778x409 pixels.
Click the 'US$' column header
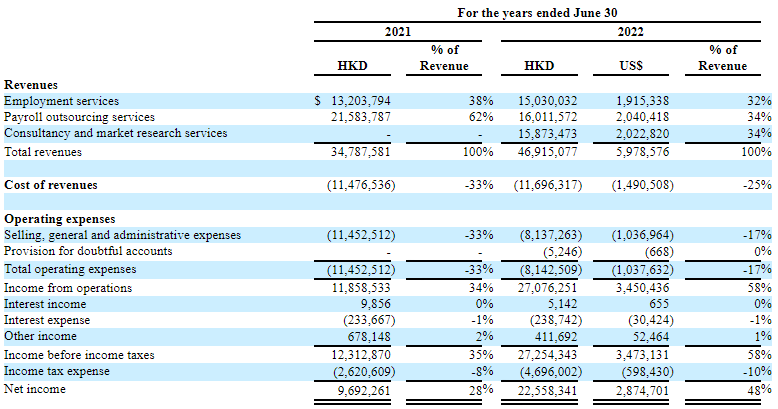631,66
